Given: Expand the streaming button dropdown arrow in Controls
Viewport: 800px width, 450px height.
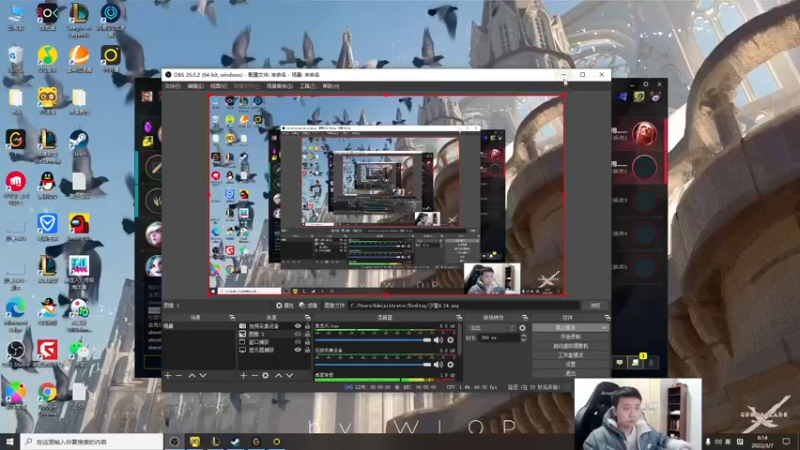Looking at the screenshot, I should 605,328.
